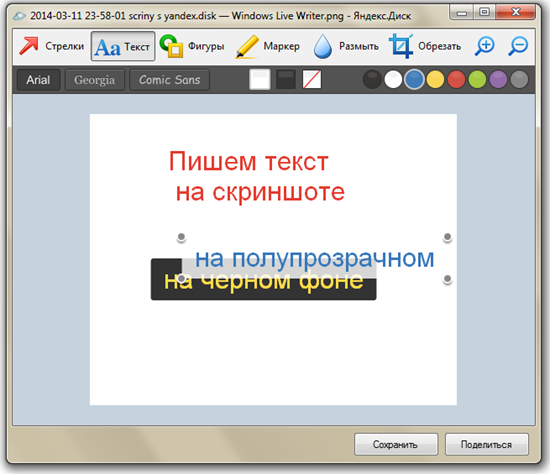Select the Размыть blur tool

(x=346, y=46)
